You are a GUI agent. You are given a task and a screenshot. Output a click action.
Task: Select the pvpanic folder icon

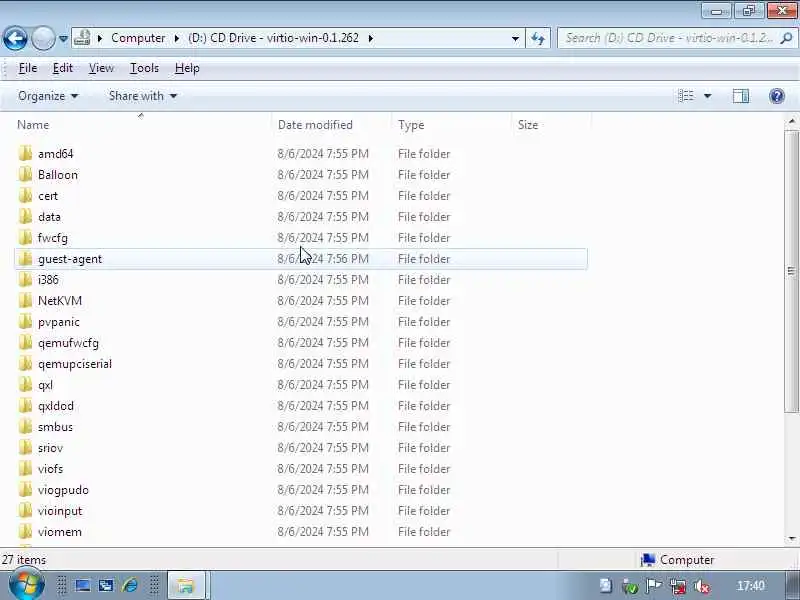coord(25,321)
